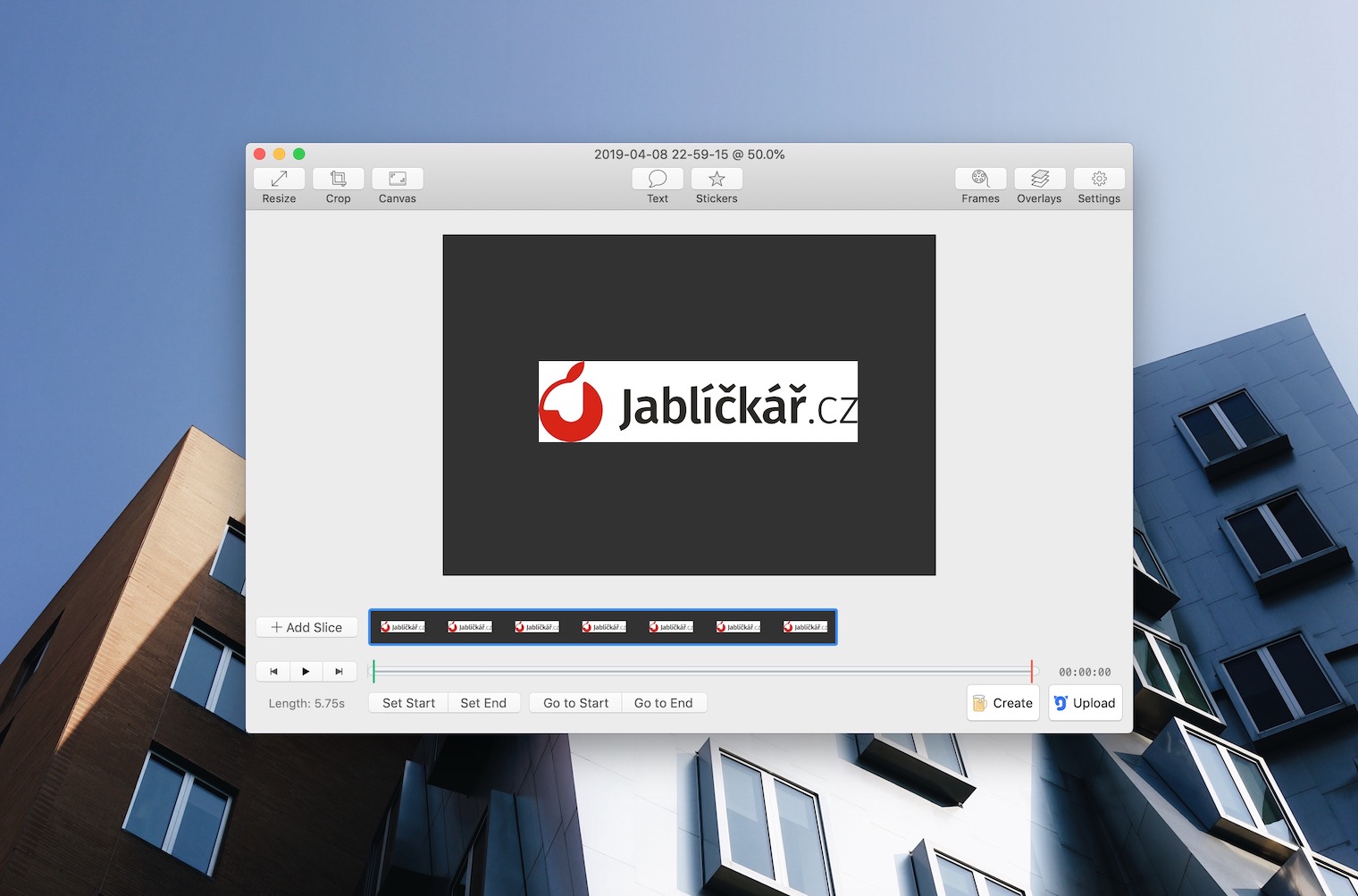
Task: Open the Crop tool
Action: click(x=338, y=179)
